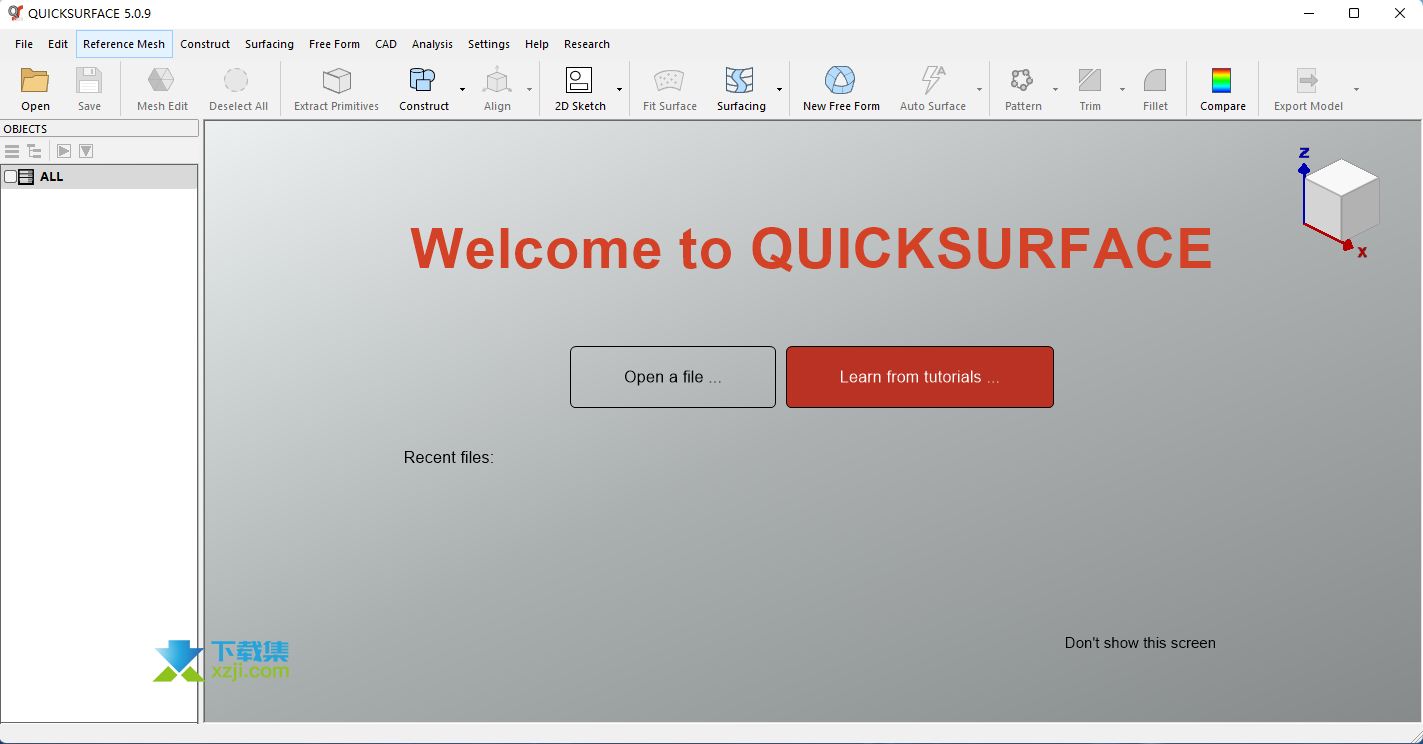Minimize the QUICKSURFACE window
The image size is (1423, 744).
click(1309, 13)
